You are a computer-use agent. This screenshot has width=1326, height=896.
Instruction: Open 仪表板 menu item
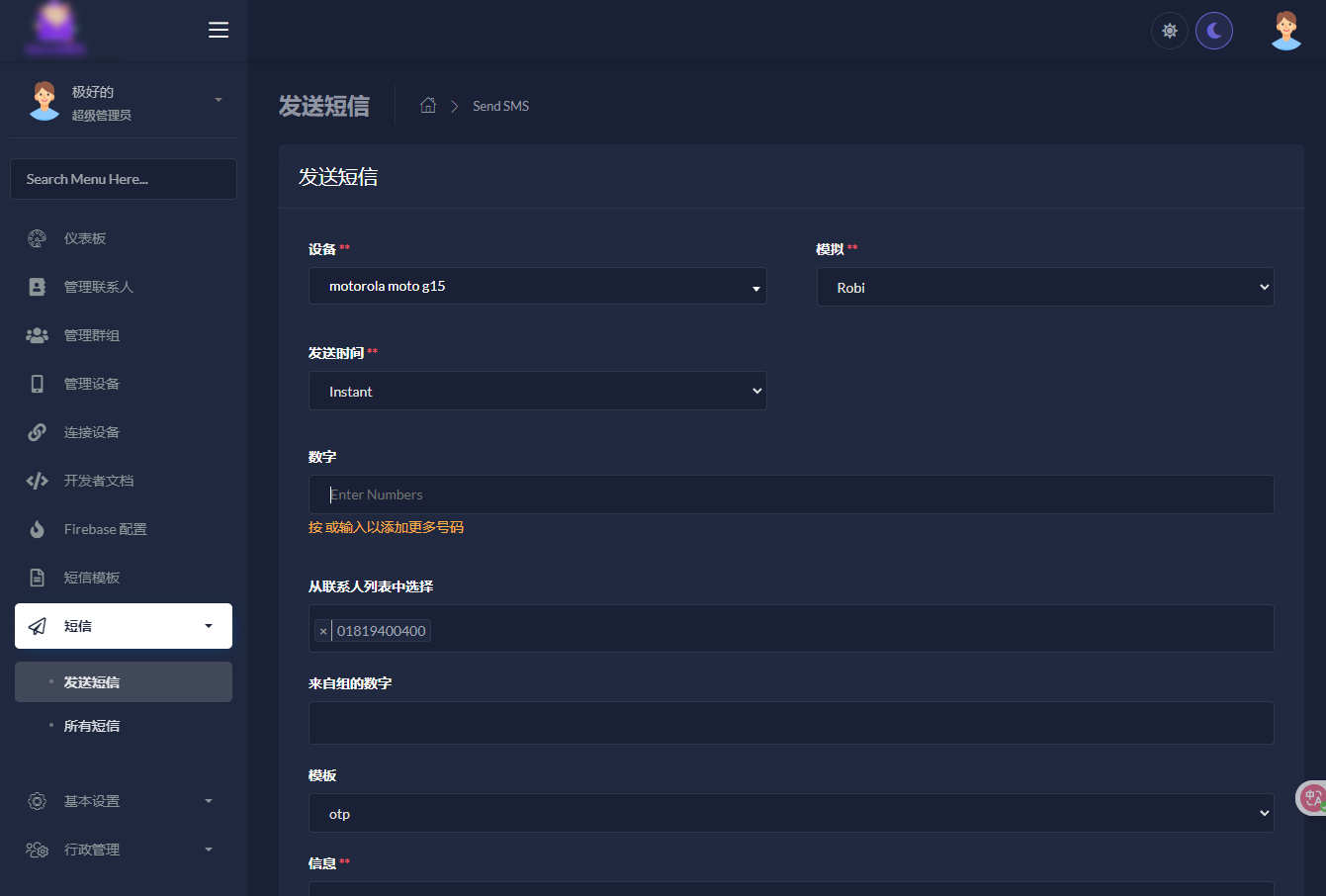[x=124, y=238]
